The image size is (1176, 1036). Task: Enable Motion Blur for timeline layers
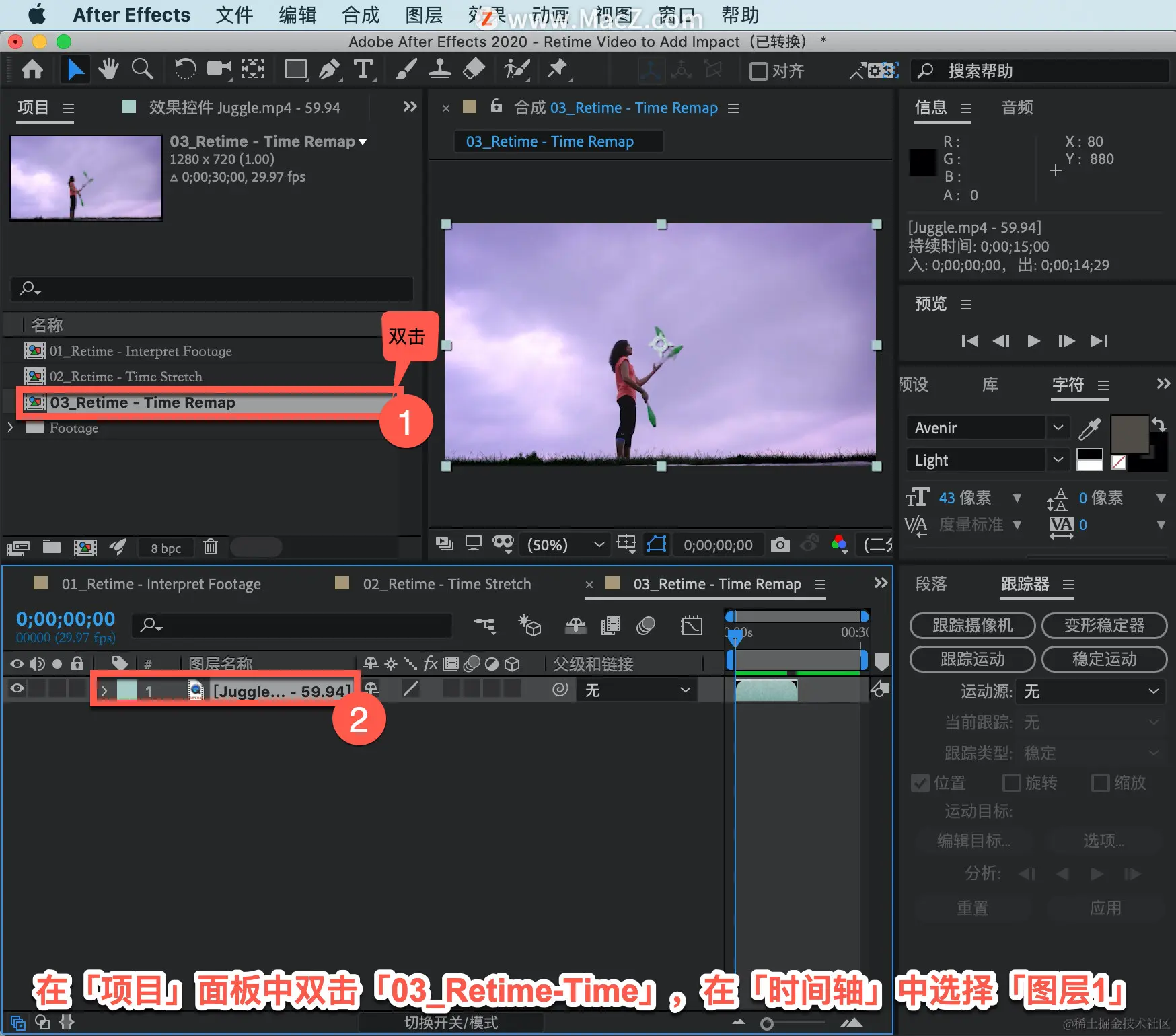646,626
